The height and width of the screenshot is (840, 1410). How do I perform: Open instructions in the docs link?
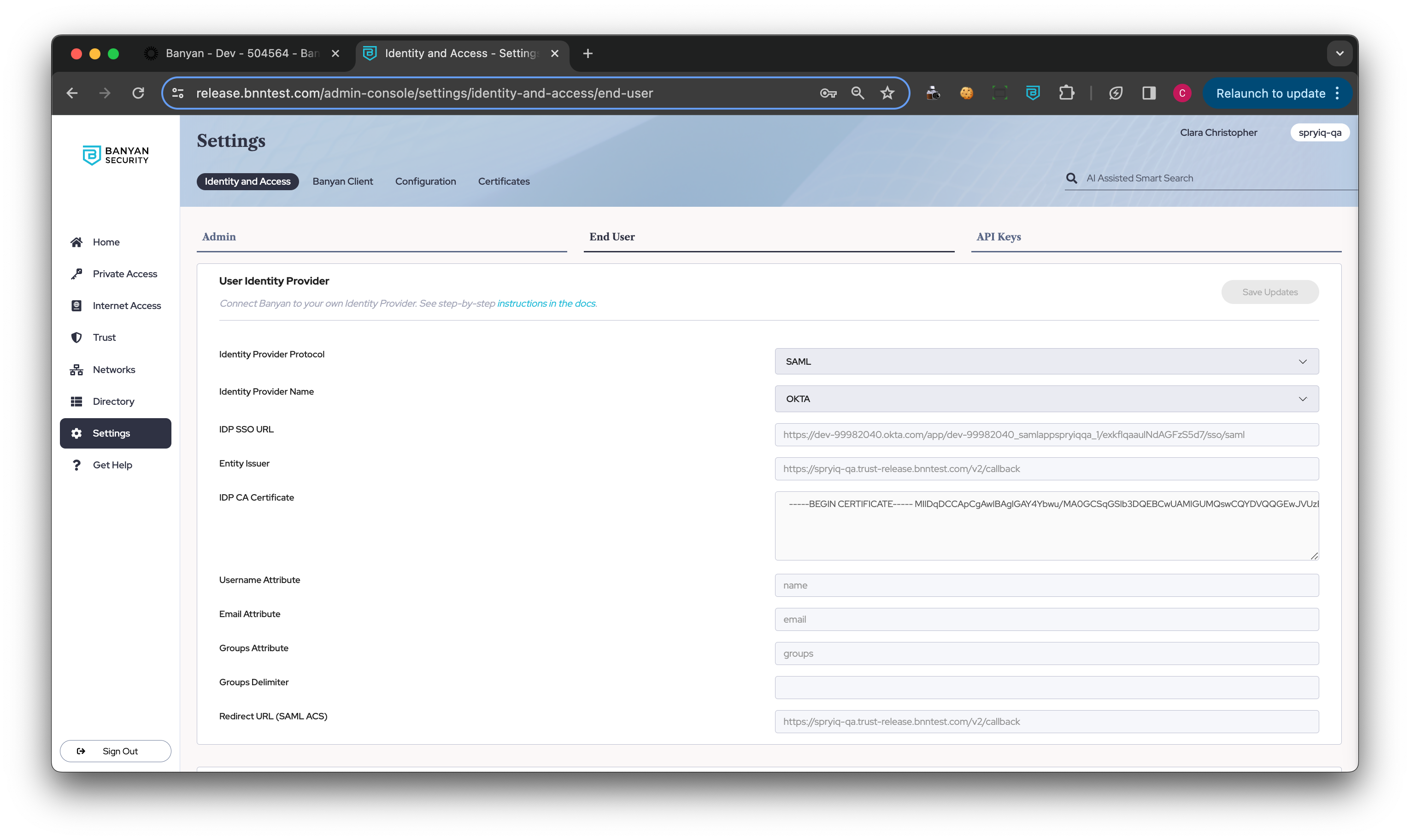pyautogui.click(x=546, y=303)
